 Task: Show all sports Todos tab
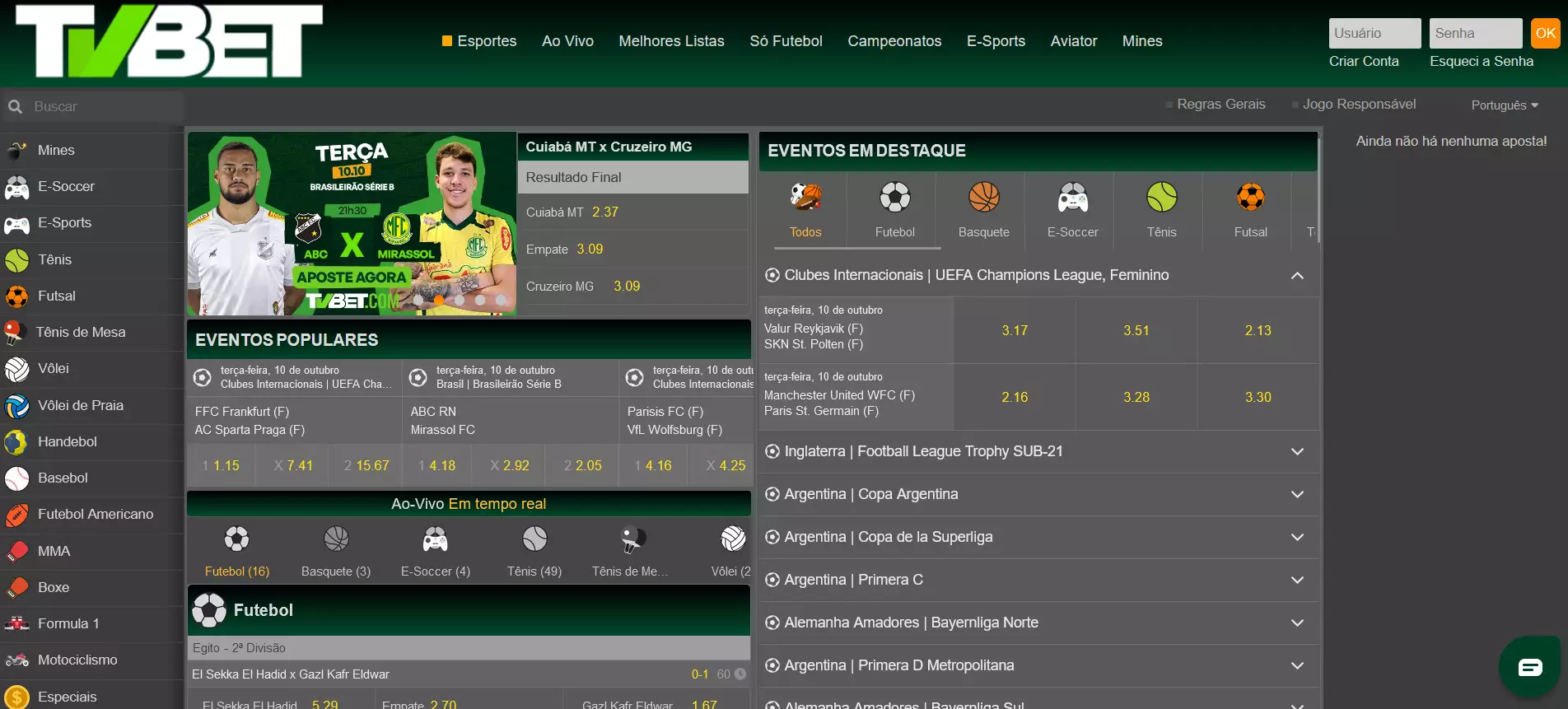coord(805,211)
